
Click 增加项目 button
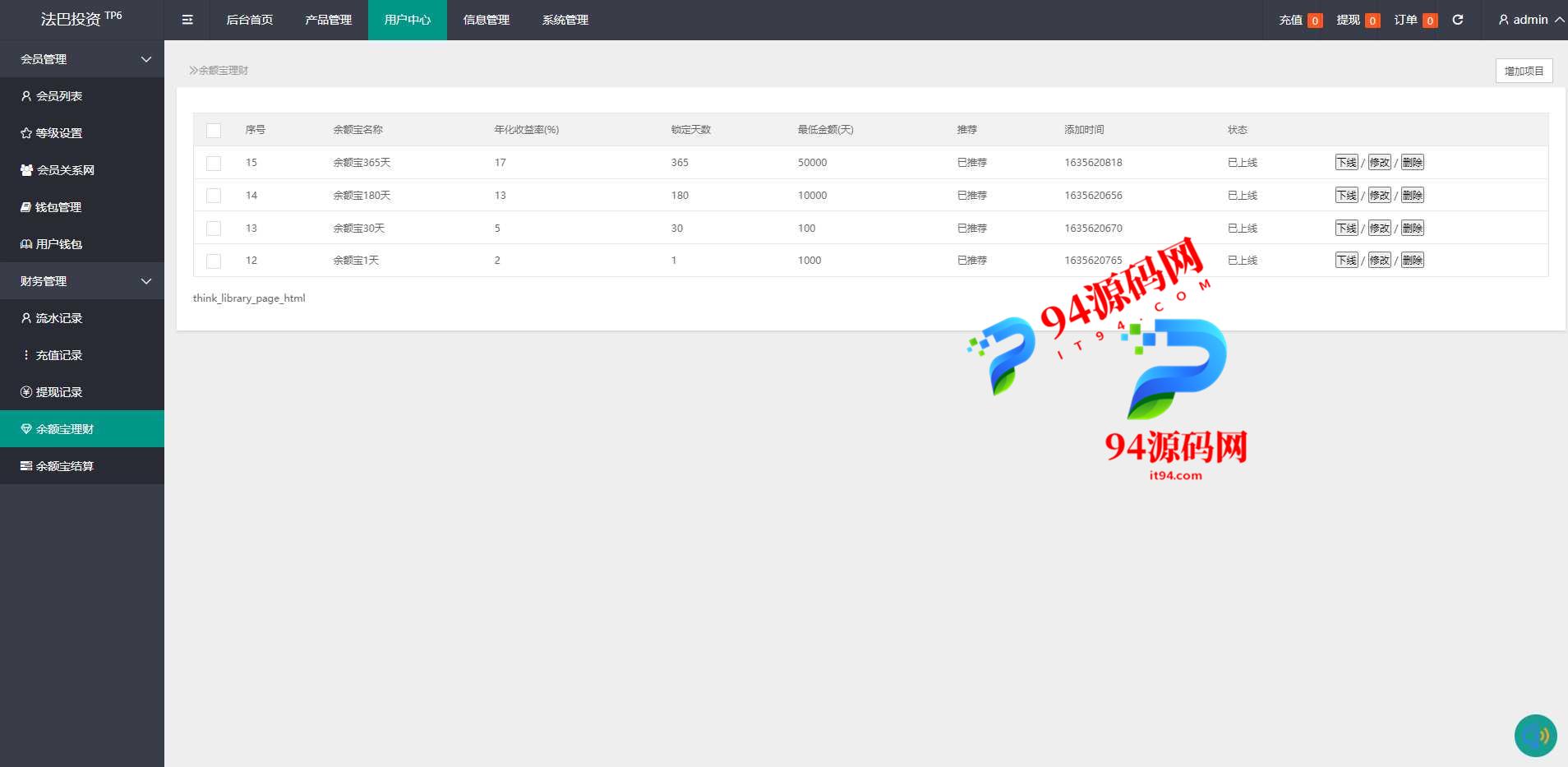[x=1524, y=71]
